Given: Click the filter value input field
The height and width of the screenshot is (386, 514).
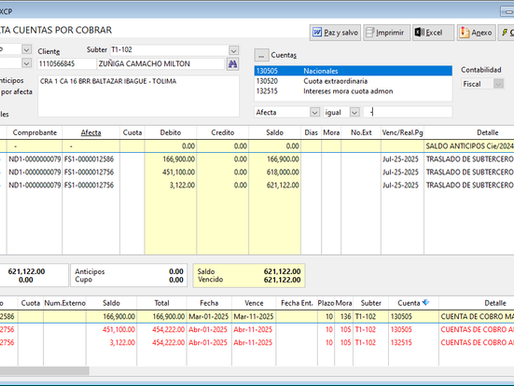Looking at the screenshot, I should pyautogui.click(x=408, y=112).
